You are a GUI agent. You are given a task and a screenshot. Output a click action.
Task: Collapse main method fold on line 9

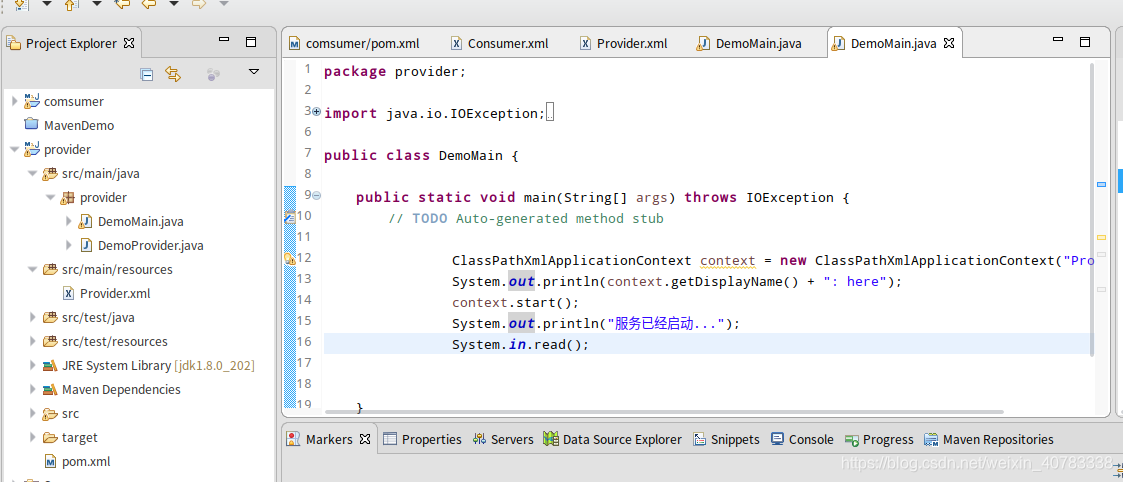[316, 196]
